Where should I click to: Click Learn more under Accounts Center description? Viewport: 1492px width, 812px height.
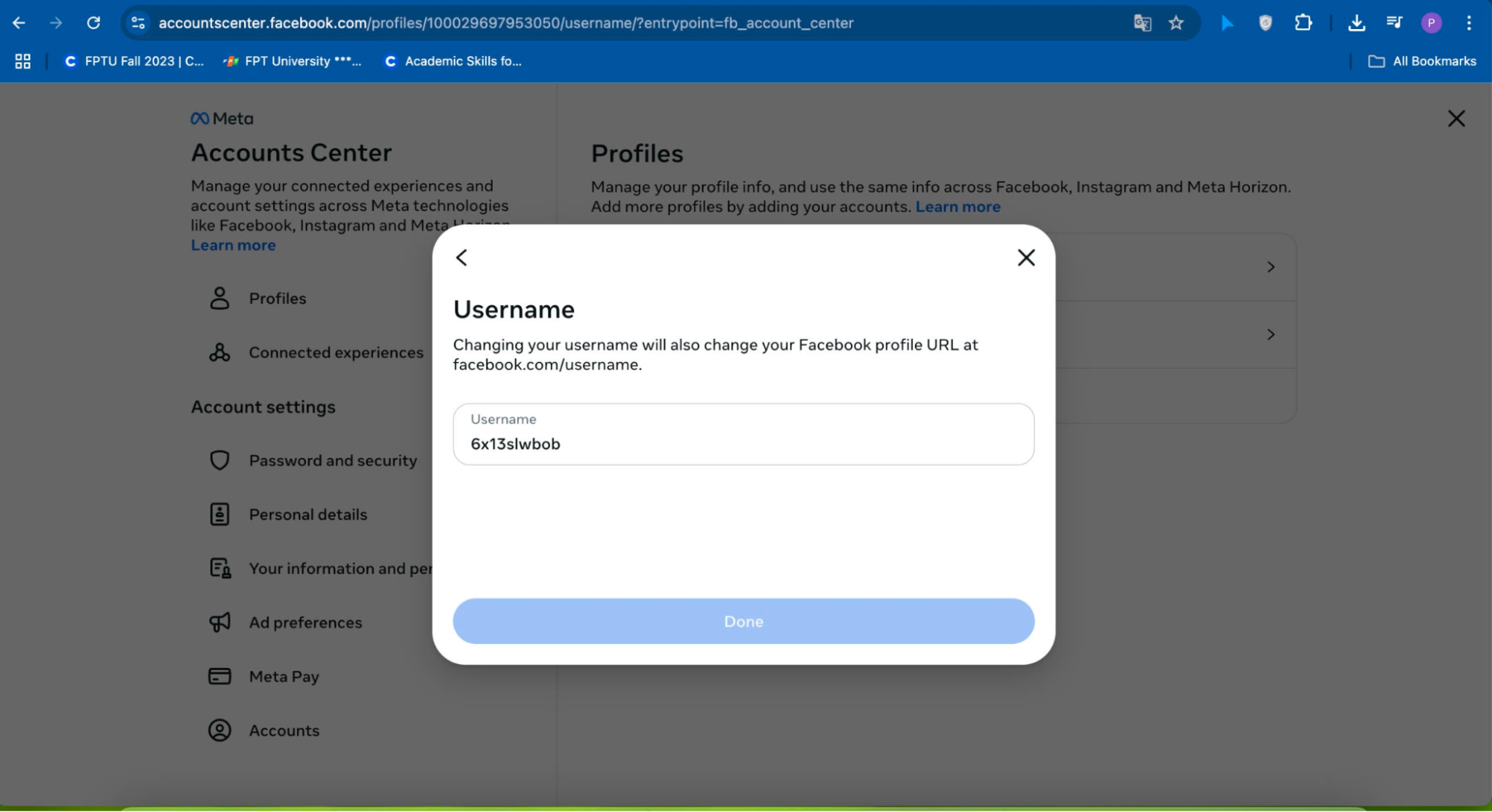coord(233,246)
